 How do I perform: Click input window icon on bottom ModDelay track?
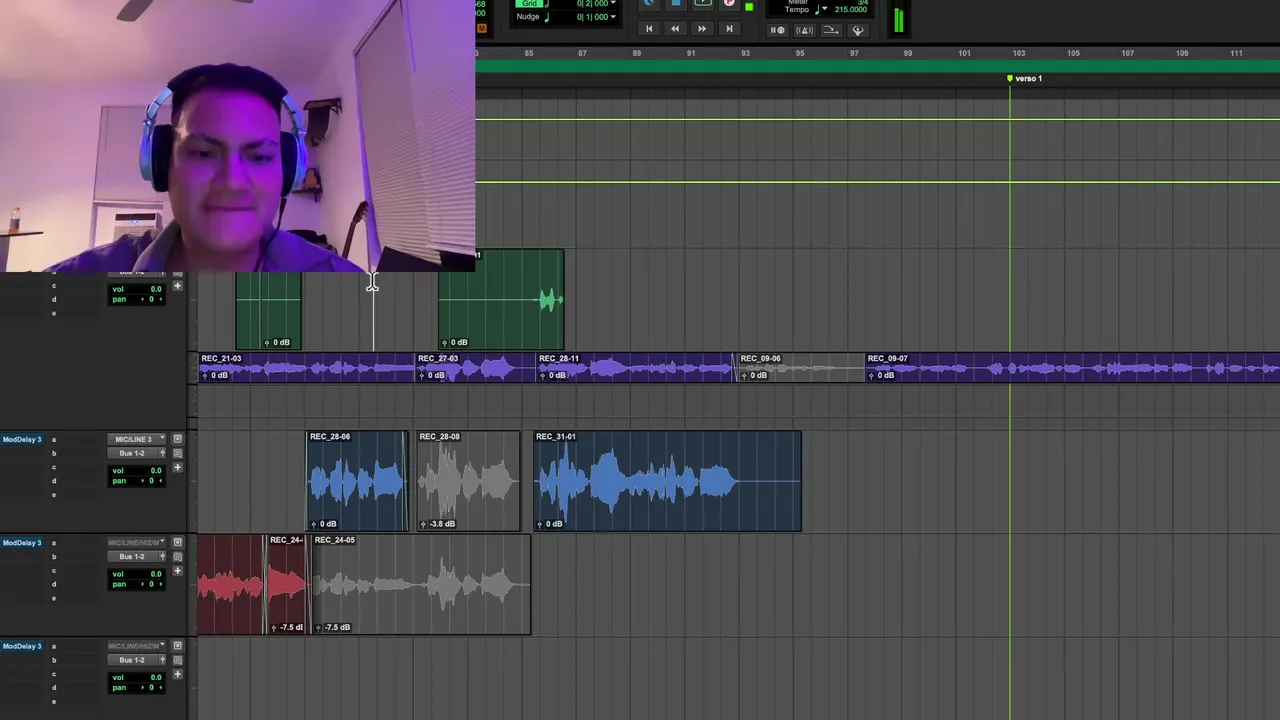click(x=177, y=646)
